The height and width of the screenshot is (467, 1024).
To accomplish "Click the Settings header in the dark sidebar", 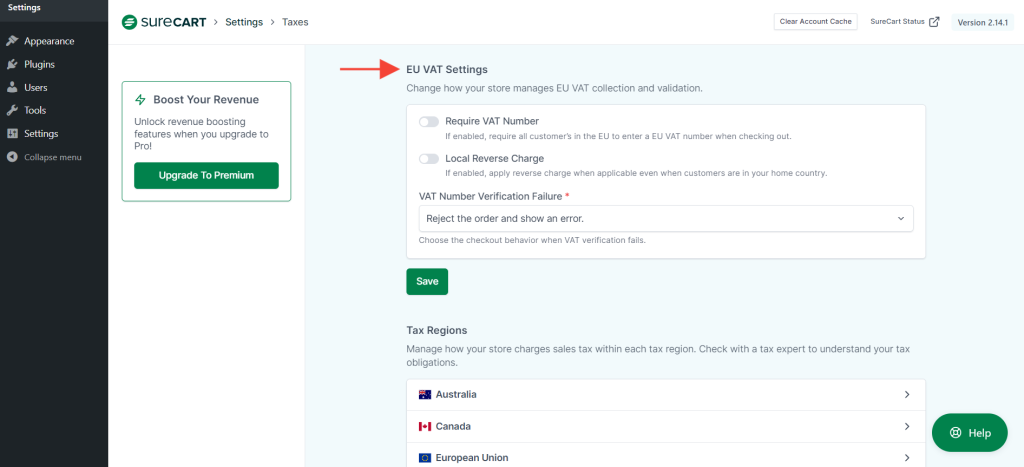I will point(24,8).
